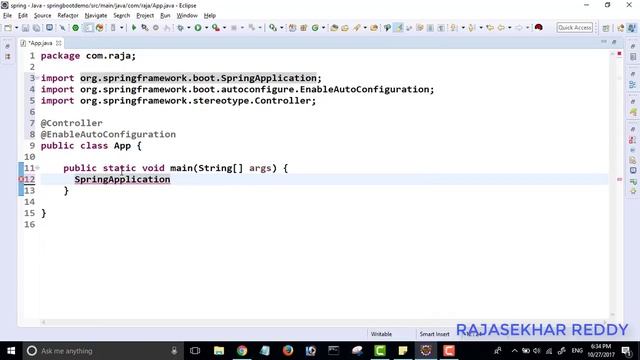Expand the Search flashlight dropdown arrow
The image size is (640, 360).
tap(365, 28)
